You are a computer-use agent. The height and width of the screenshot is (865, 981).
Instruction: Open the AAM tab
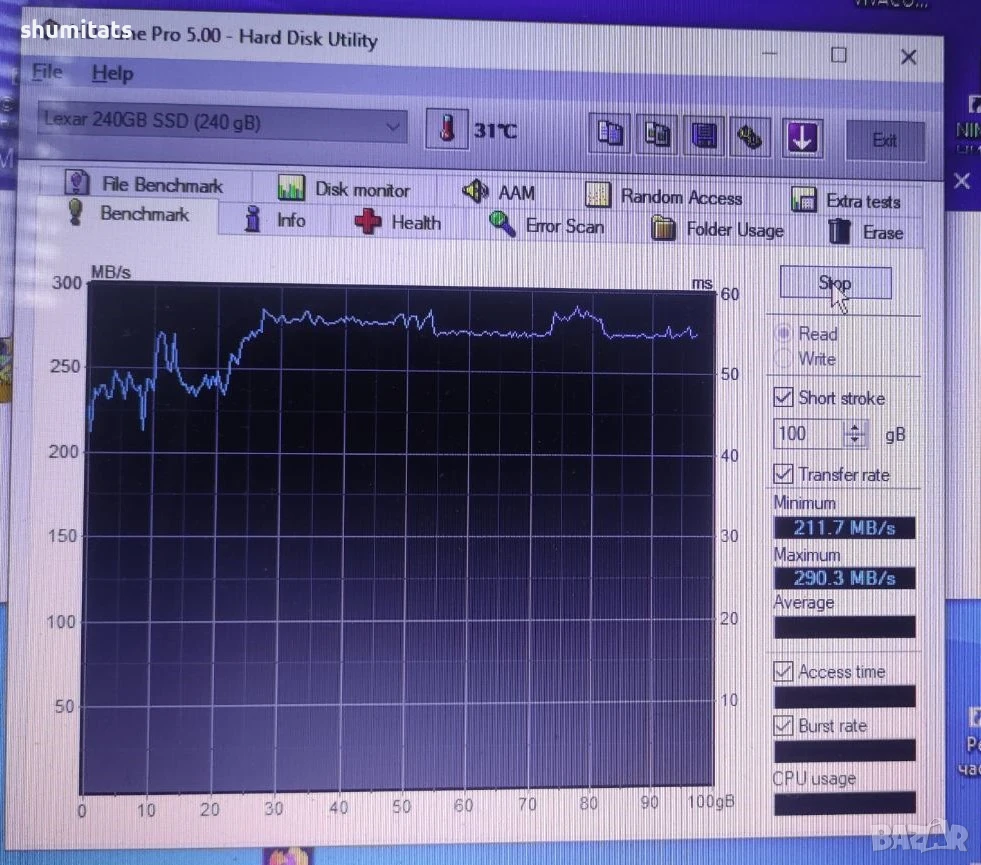click(498, 192)
